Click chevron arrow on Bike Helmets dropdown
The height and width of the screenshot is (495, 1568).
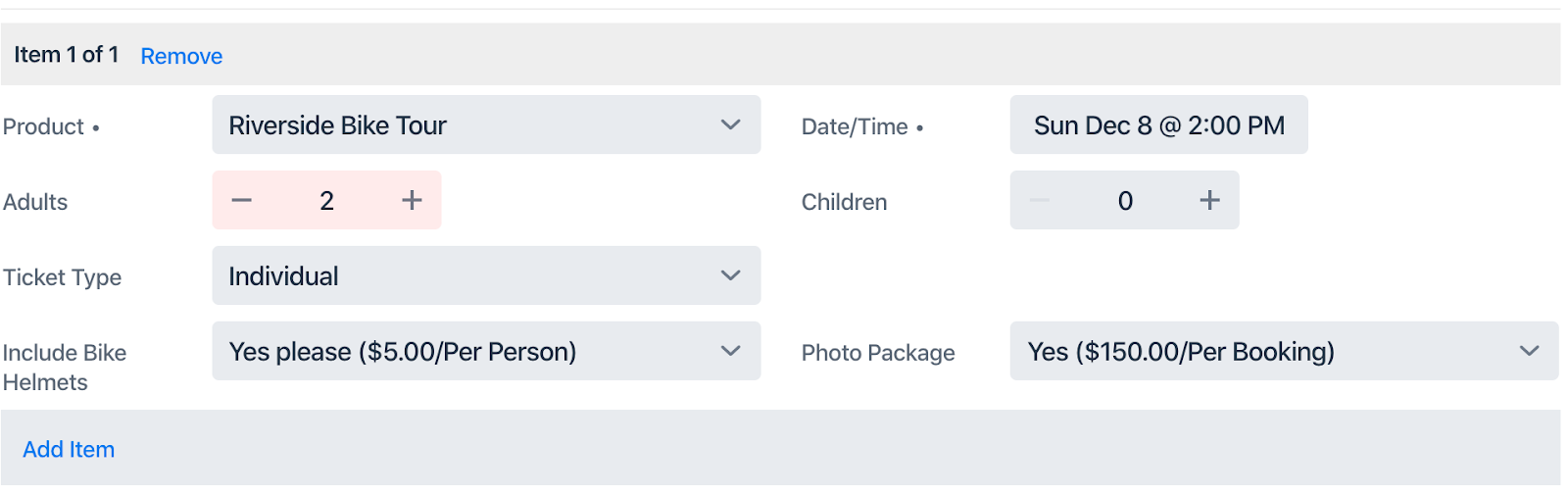click(730, 352)
